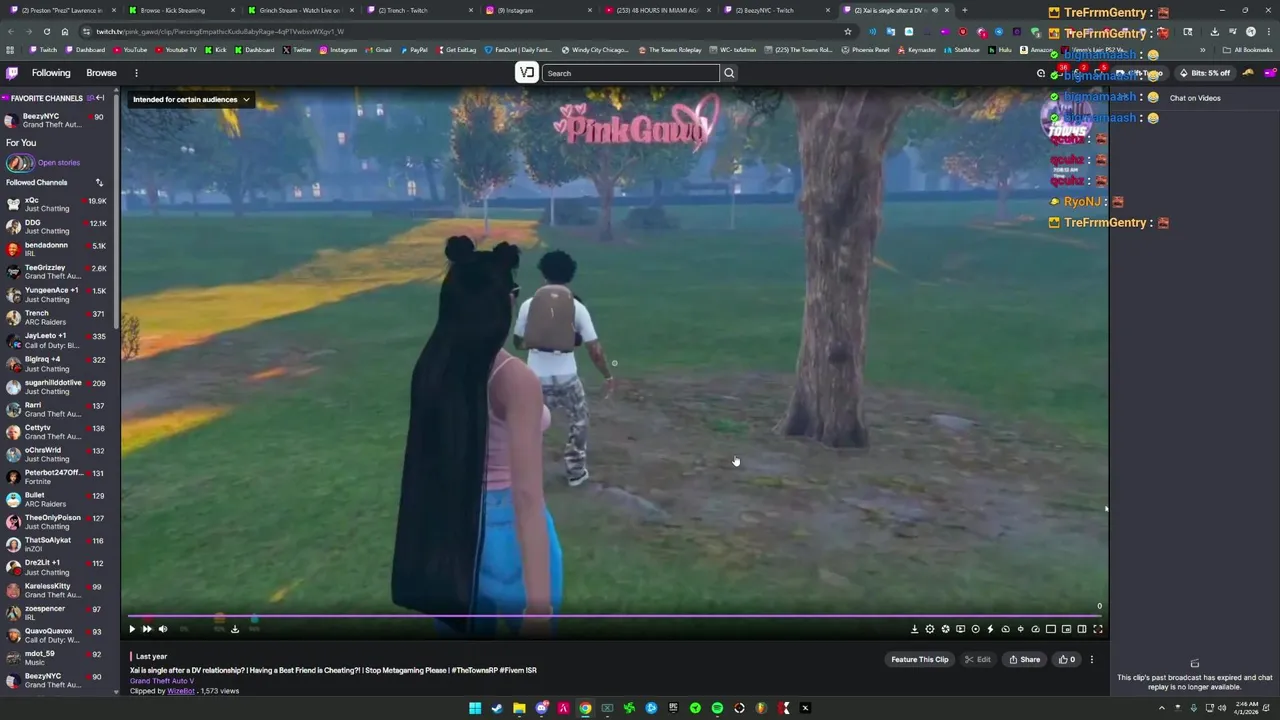
Task: Switch to the Instagram browser tab
Action: [540, 10]
